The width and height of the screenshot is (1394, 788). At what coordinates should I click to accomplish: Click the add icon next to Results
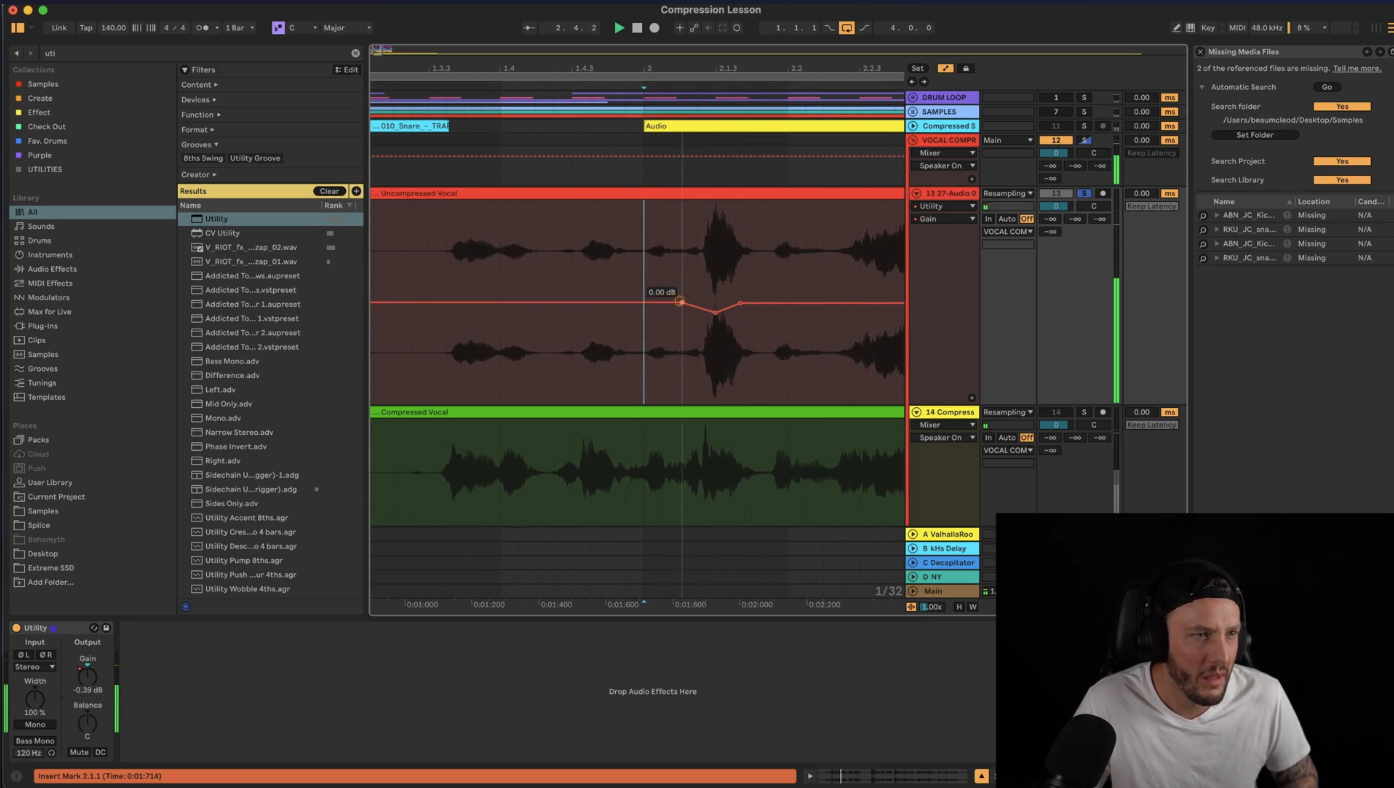pos(356,191)
